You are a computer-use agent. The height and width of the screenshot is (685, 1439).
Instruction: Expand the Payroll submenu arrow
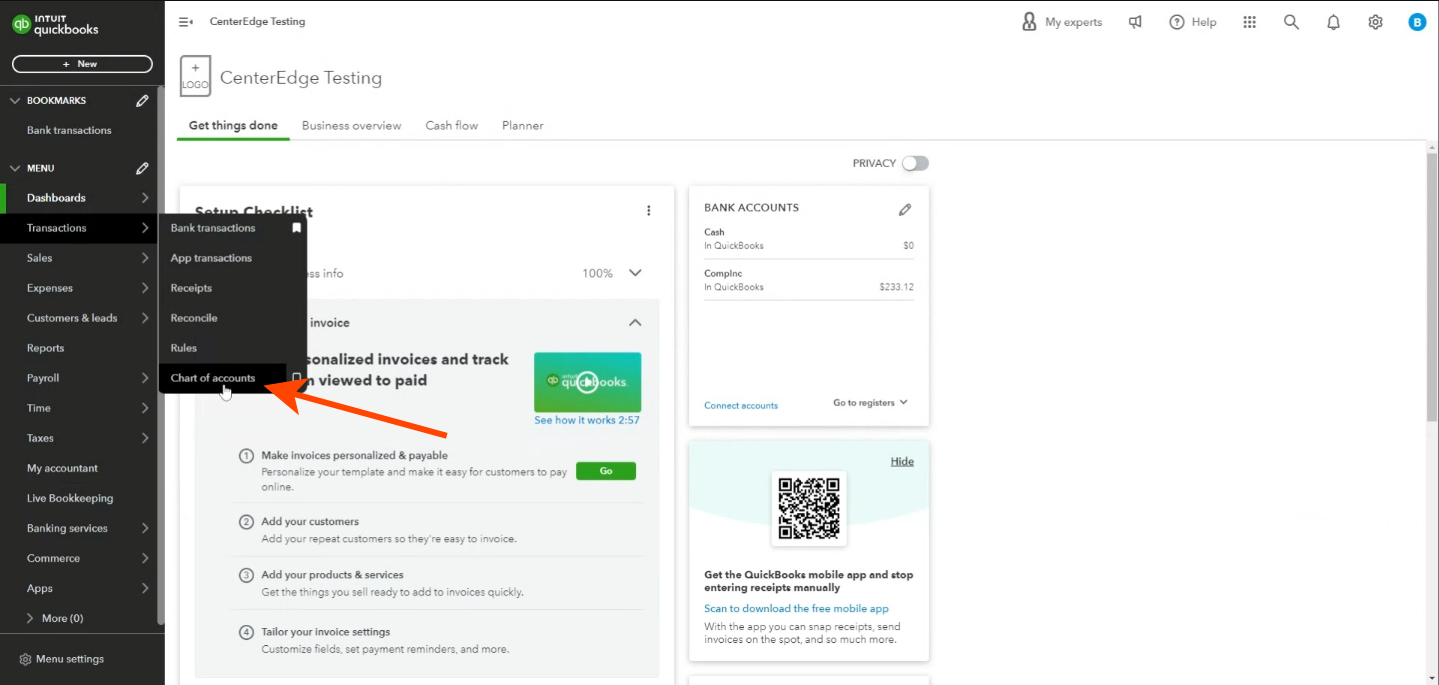pos(145,378)
